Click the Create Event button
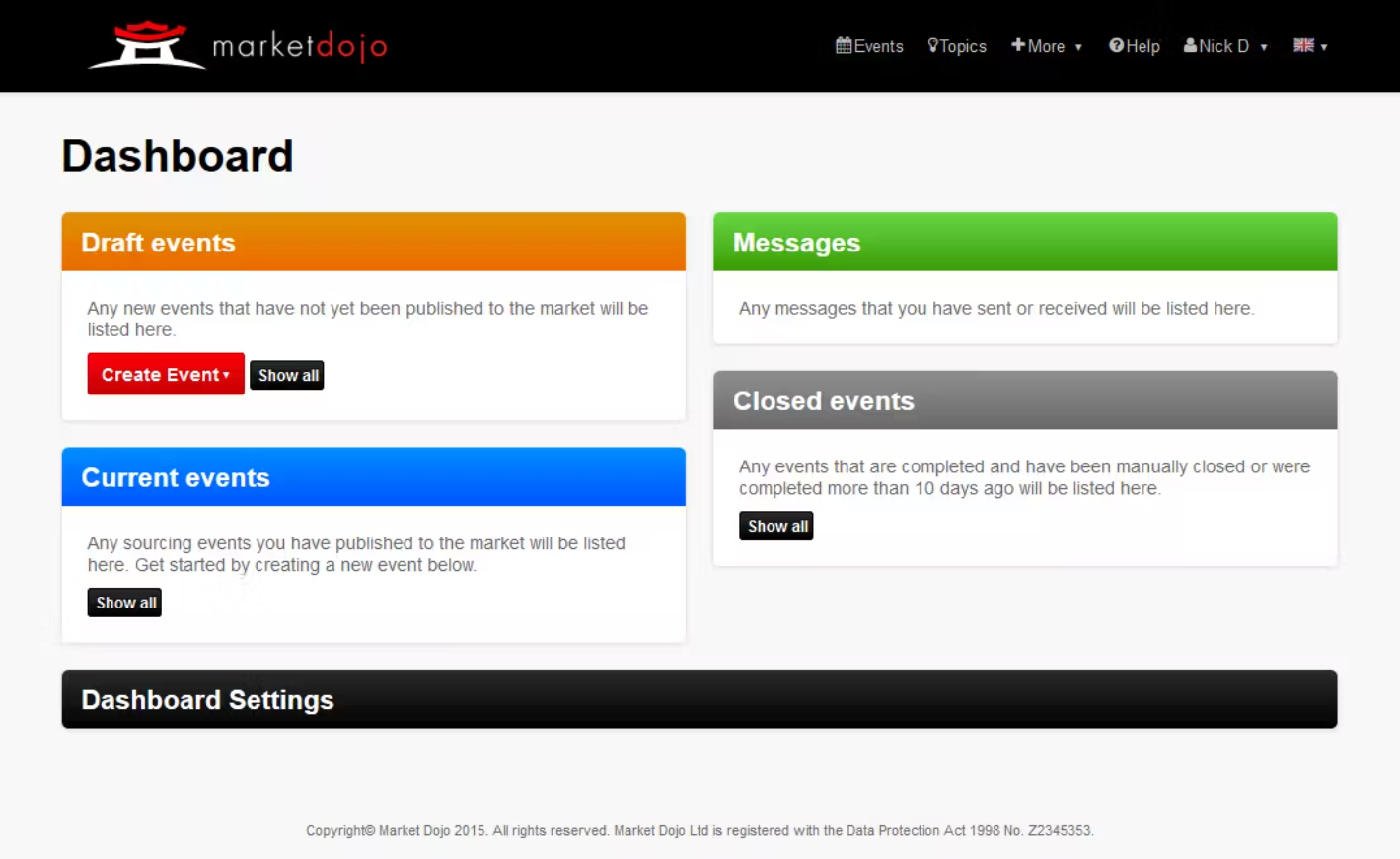This screenshot has height=859, width=1400. click(x=166, y=374)
